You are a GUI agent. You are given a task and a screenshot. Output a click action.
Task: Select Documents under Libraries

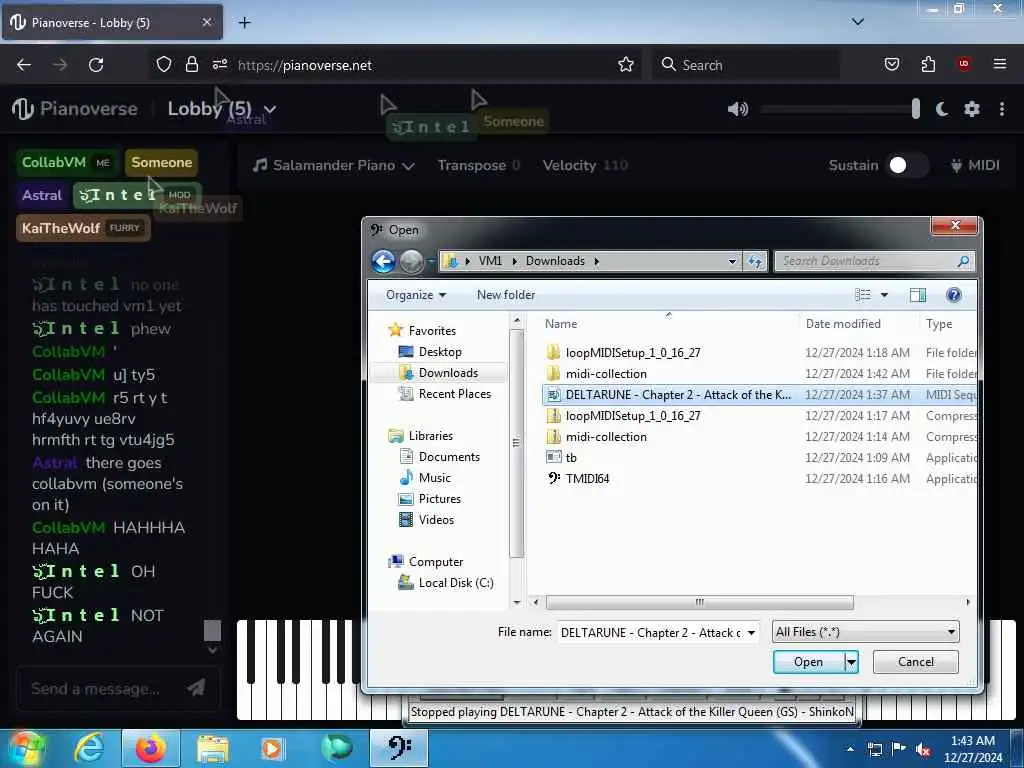tap(449, 456)
